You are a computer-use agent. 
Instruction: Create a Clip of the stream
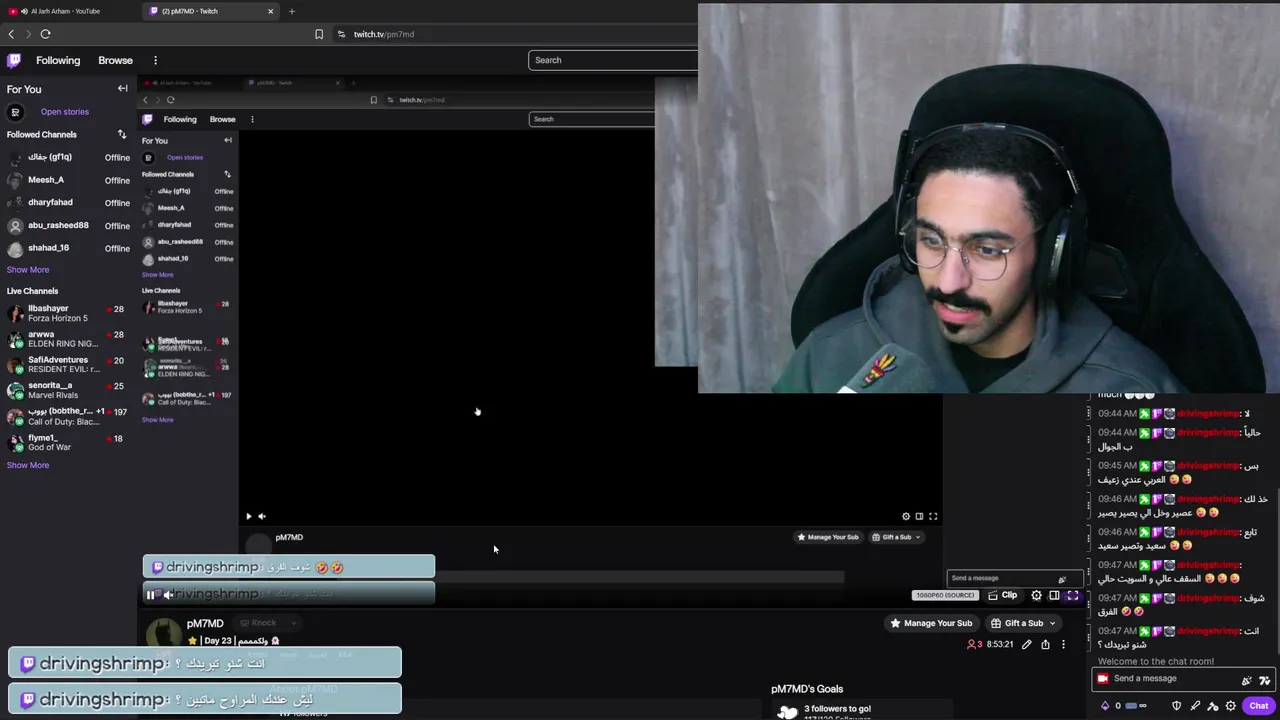tap(1003, 596)
